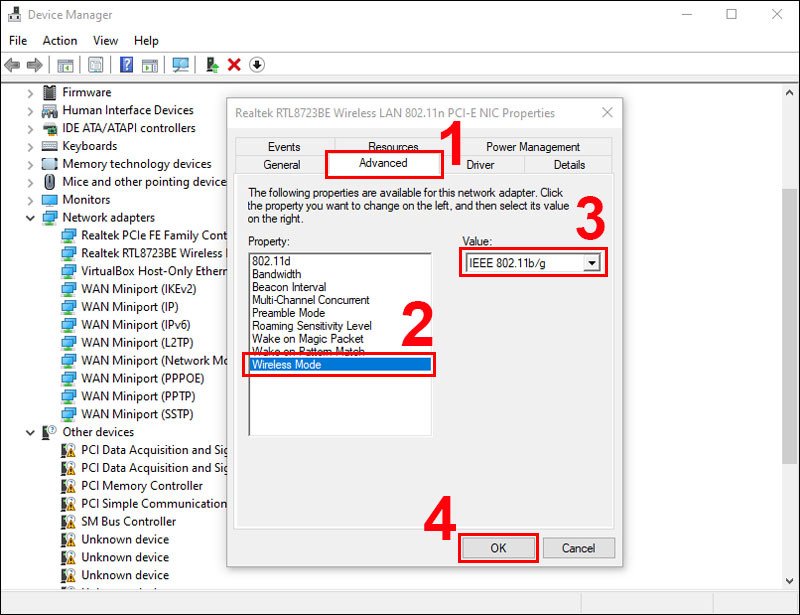
Task: Scan for hardware changes
Action: [182, 64]
